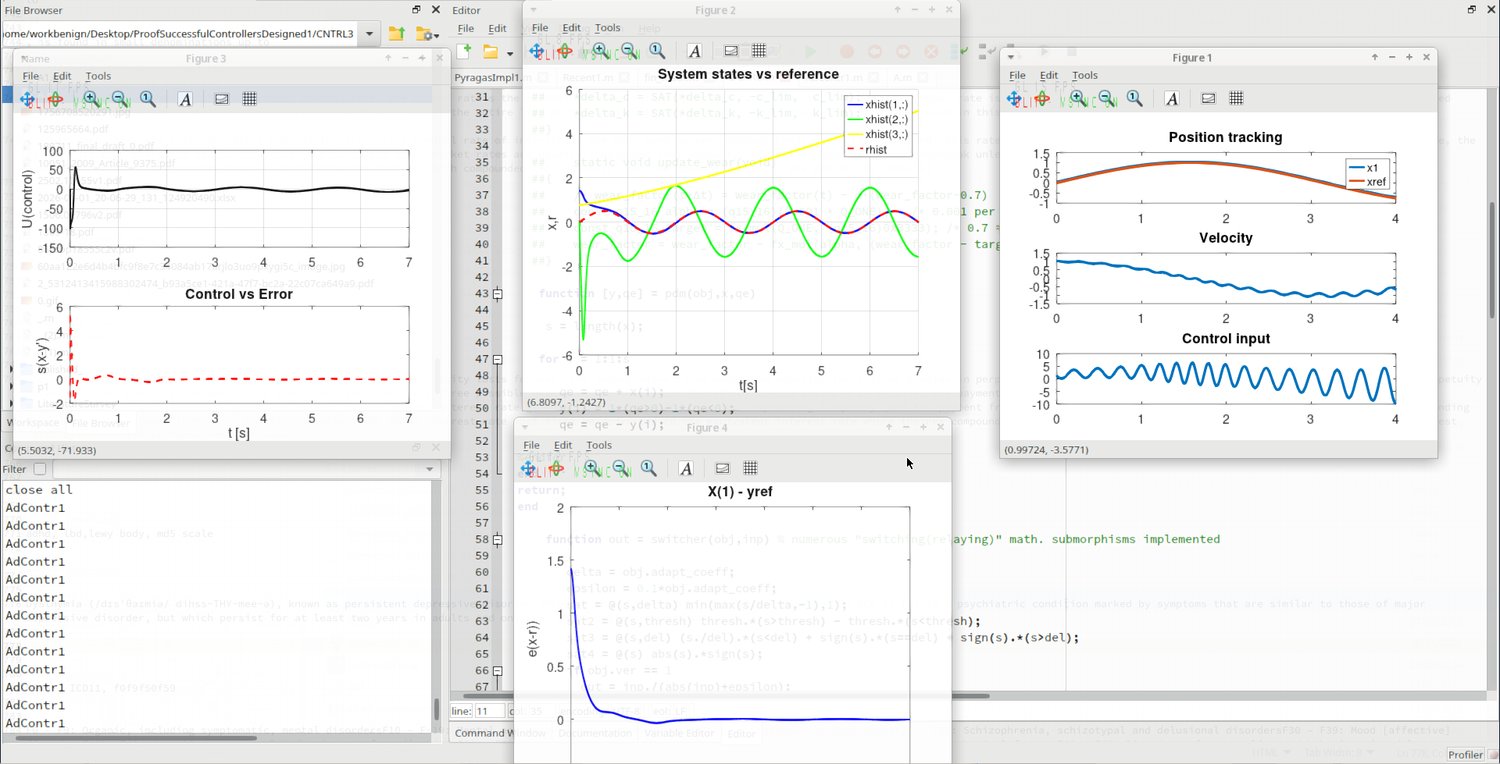Select the Pan tool in Figure 1

coord(1014,98)
